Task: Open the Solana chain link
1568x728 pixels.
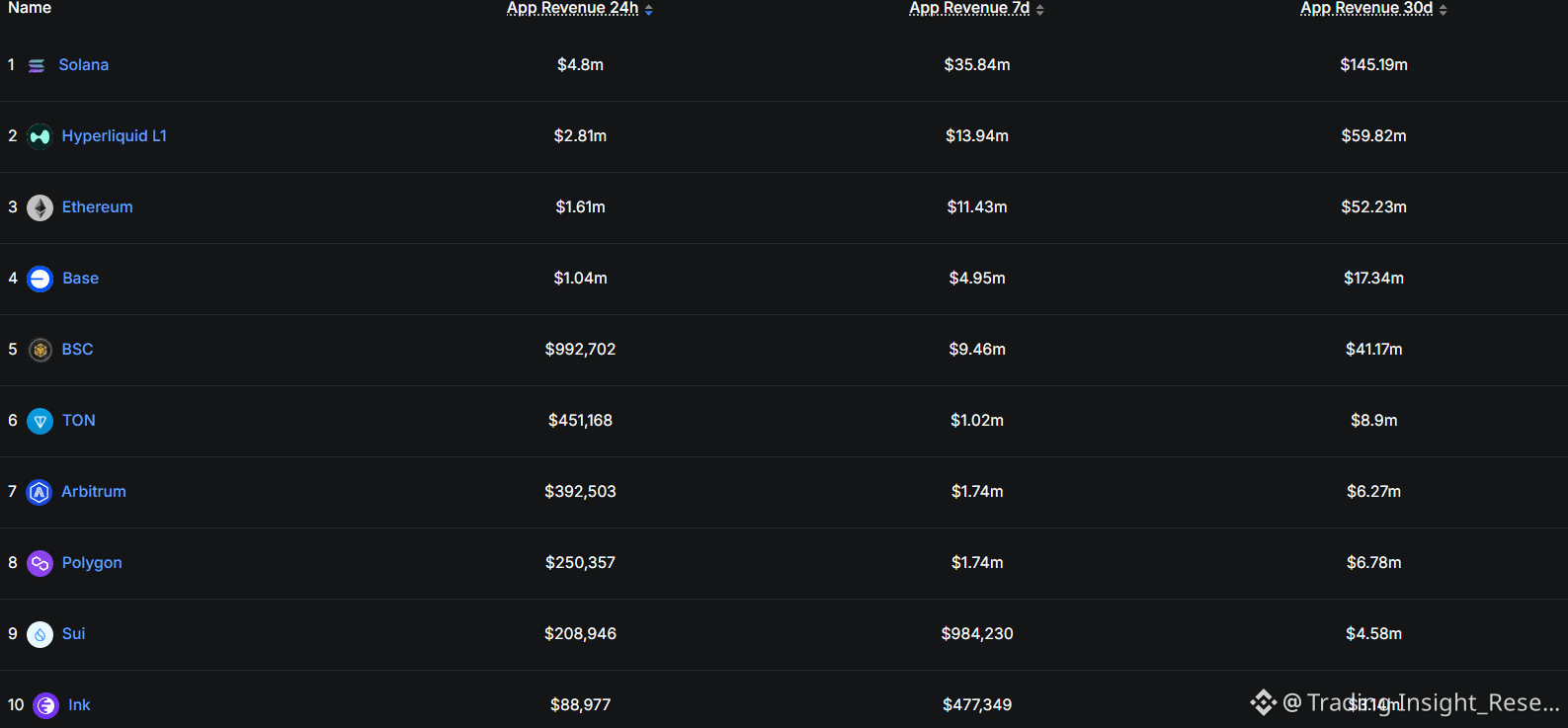Action: 84,65
